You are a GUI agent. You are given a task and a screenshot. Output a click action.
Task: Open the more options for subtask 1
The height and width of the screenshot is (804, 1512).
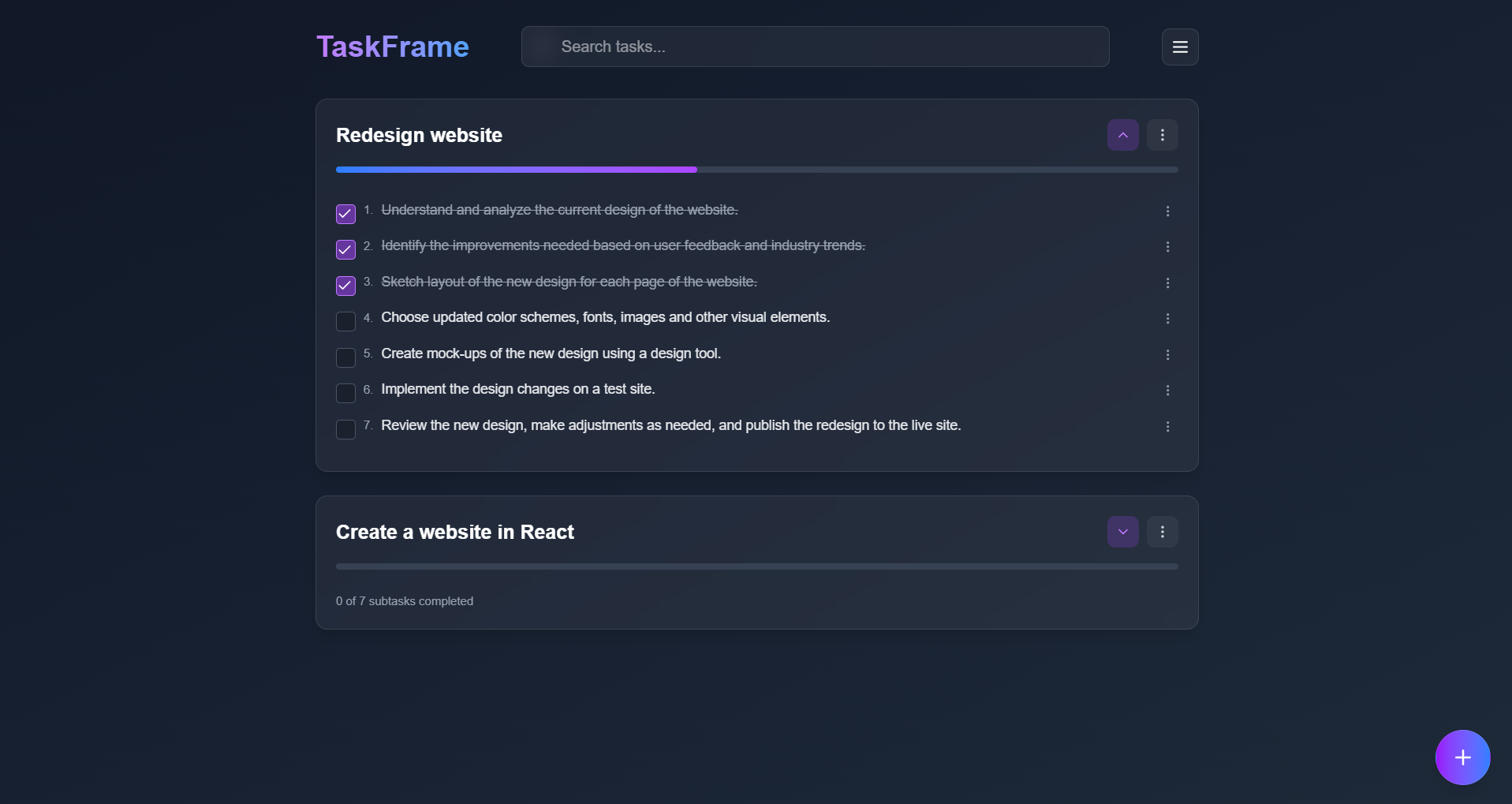point(1167,211)
